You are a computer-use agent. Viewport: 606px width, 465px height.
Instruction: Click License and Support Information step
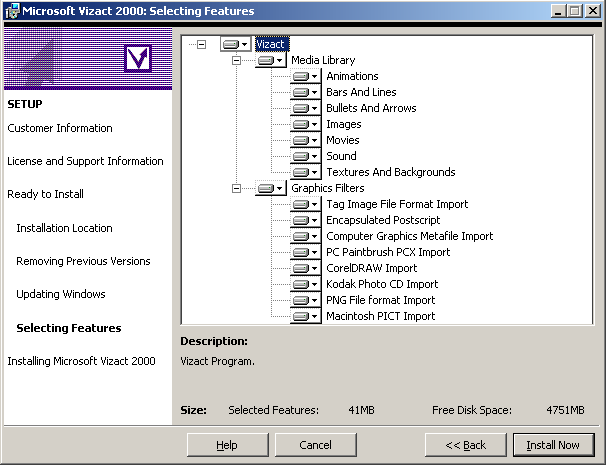(85, 161)
